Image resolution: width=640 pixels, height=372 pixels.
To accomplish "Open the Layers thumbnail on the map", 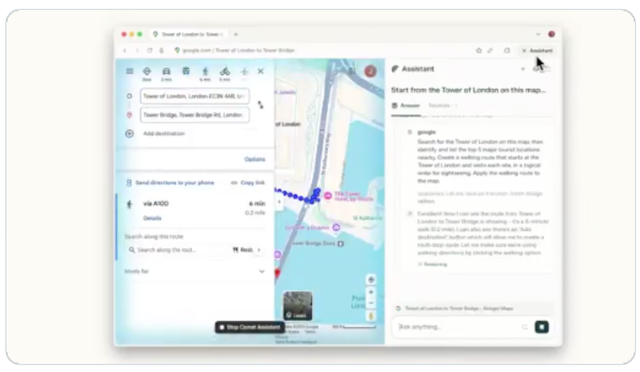I will point(298,306).
